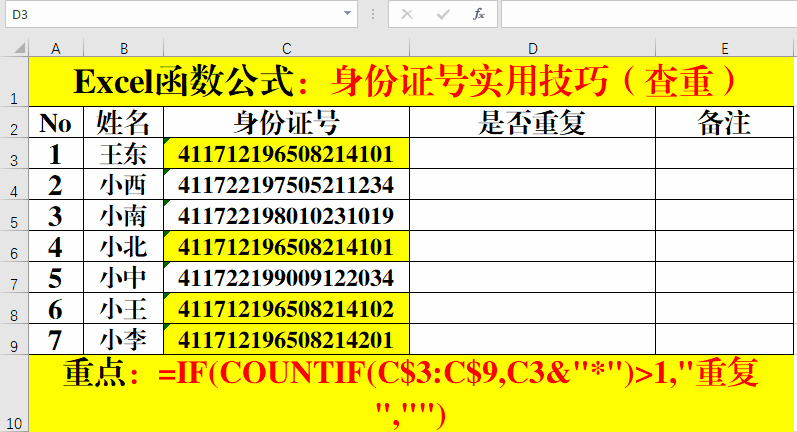
Task: Select the name cell '小西'
Action: pyautogui.click(x=124, y=184)
